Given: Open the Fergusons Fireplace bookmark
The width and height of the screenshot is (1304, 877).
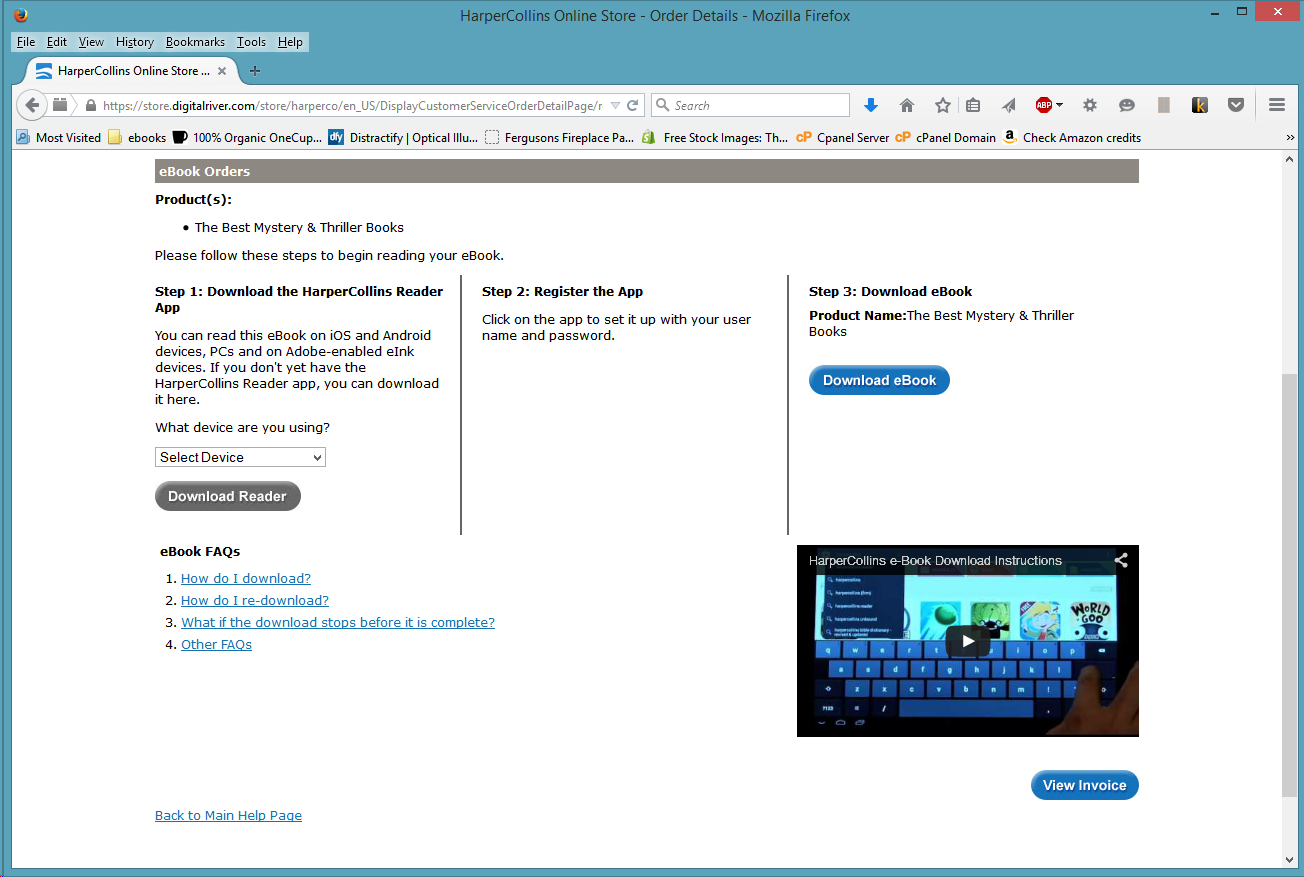Looking at the screenshot, I should [x=560, y=138].
